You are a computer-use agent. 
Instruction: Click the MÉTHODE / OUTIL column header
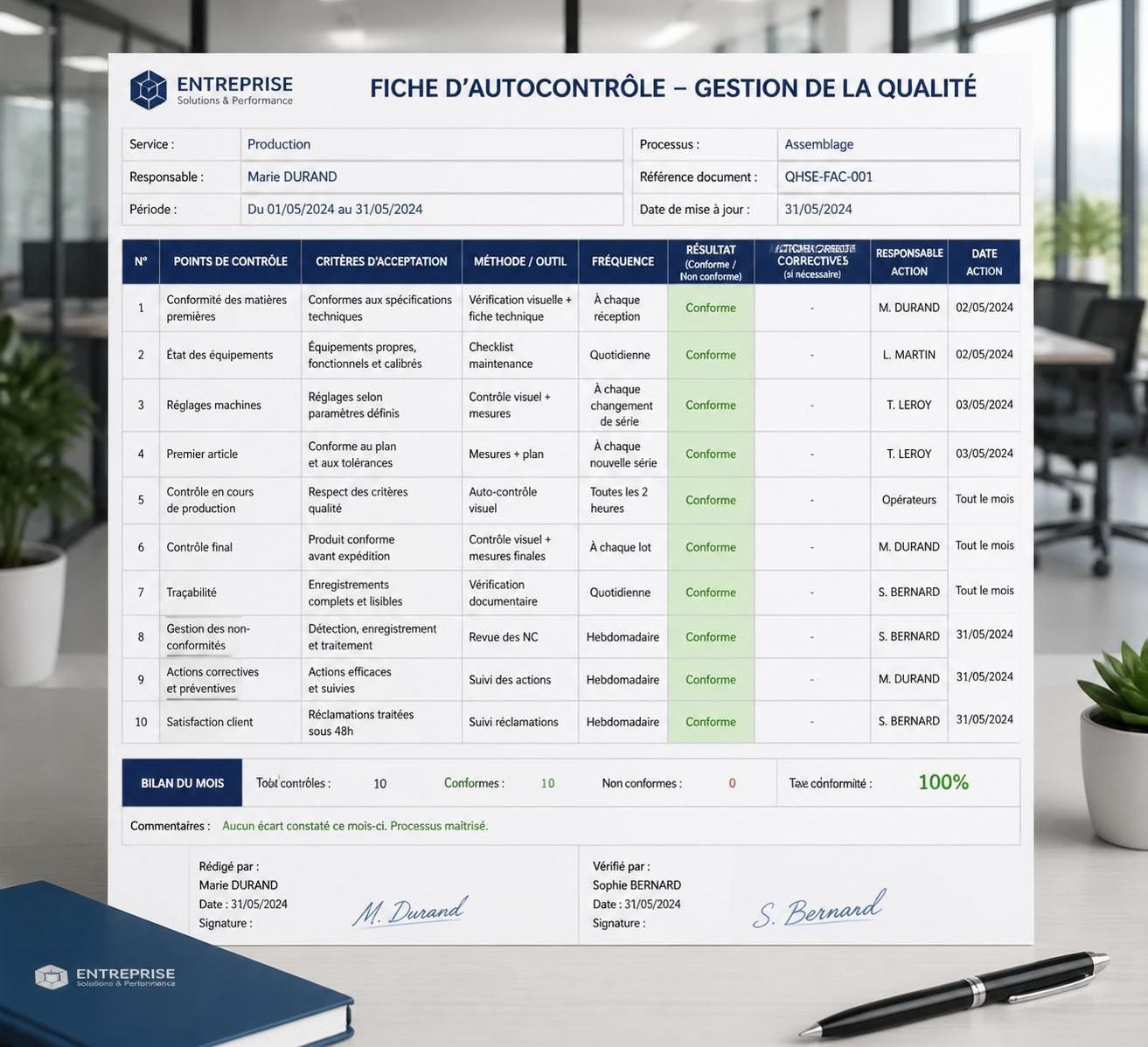520,261
